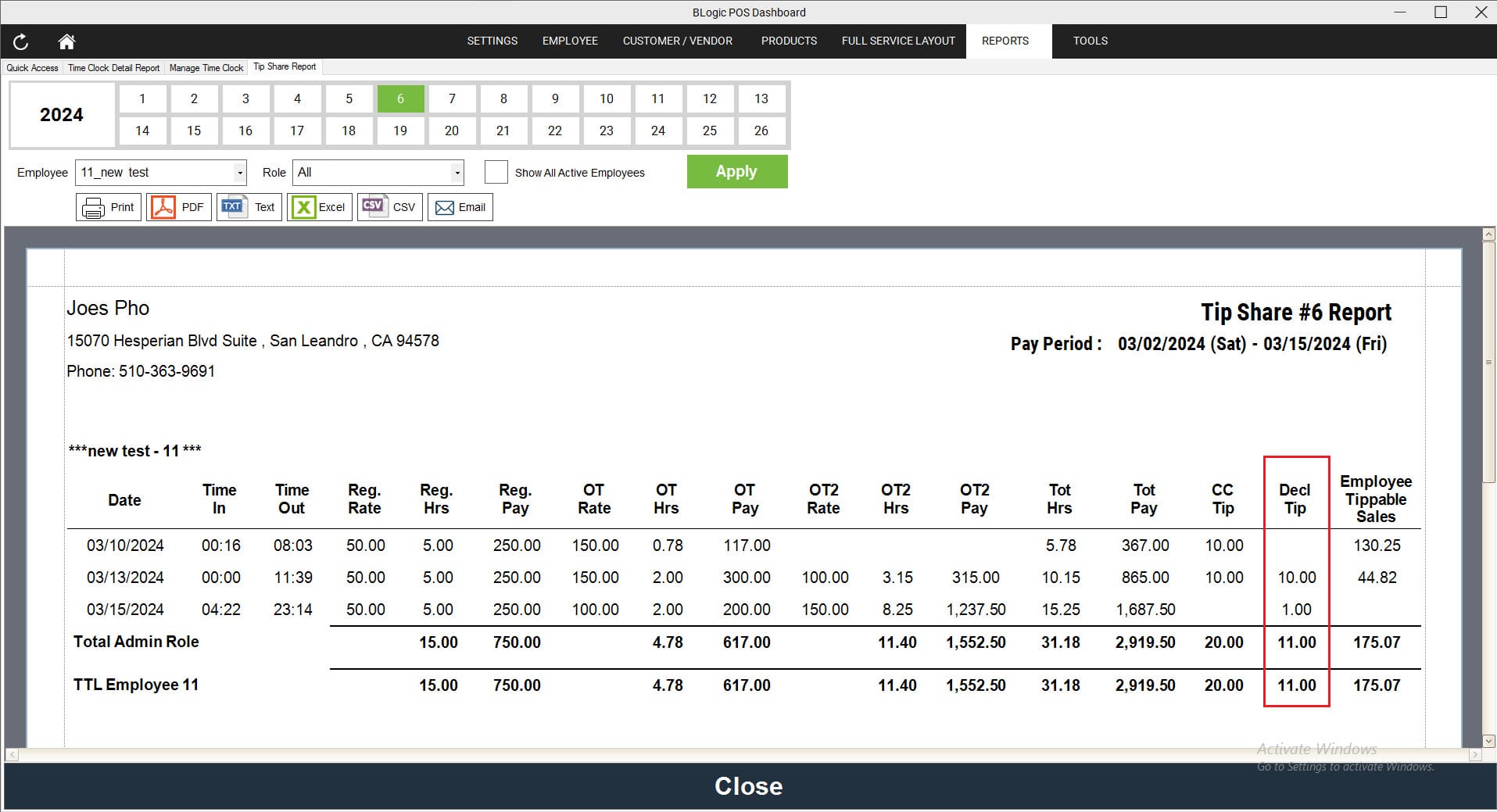This screenshot has height=812, width=1497.
Task: Enable Show All Active Employees checkbox
Action: click(496, 173)
